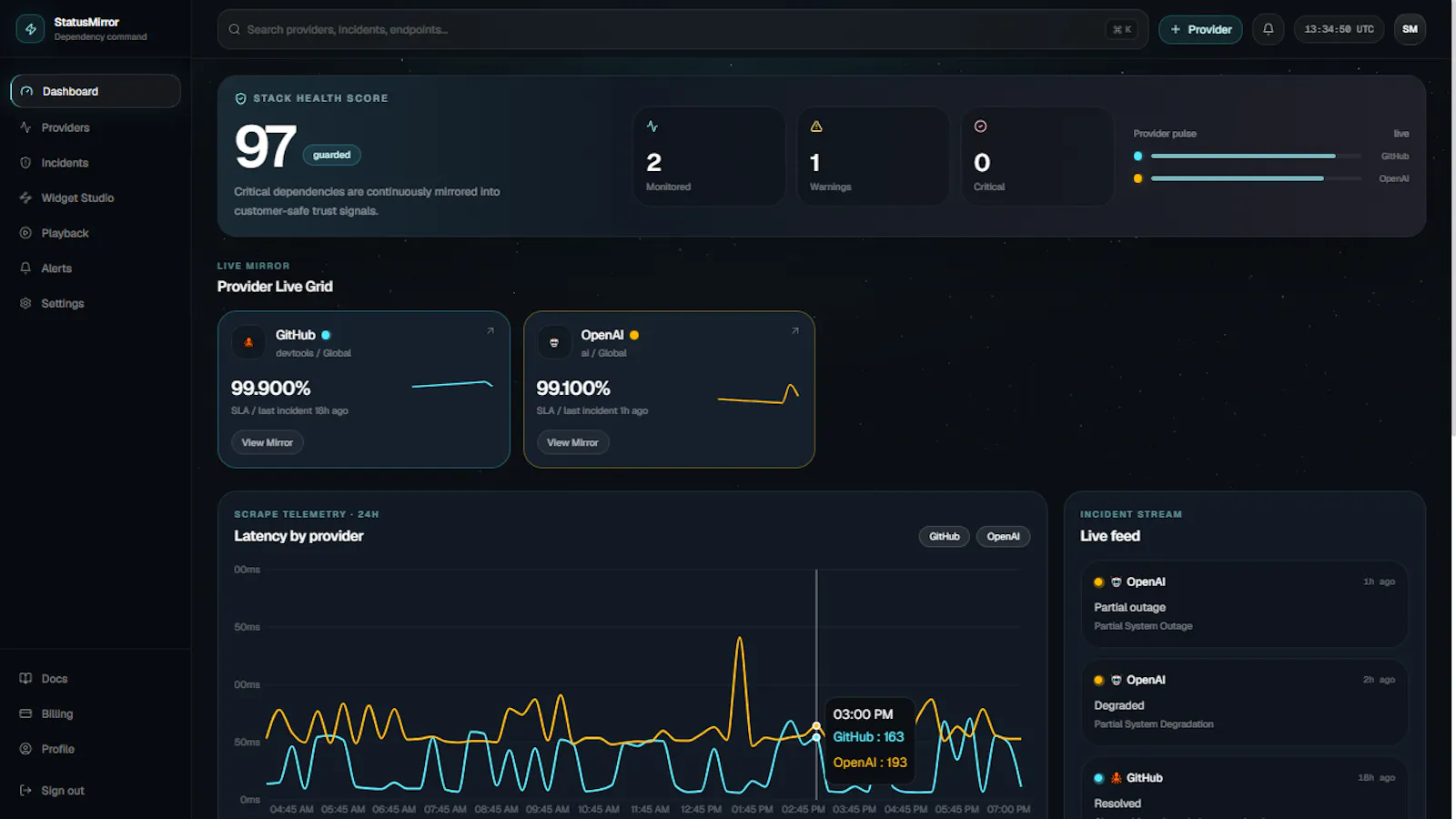The width and height of the screenshot is (1456, 819).
Task: Click the 99.900% SLA value
Action: [270, 389]
